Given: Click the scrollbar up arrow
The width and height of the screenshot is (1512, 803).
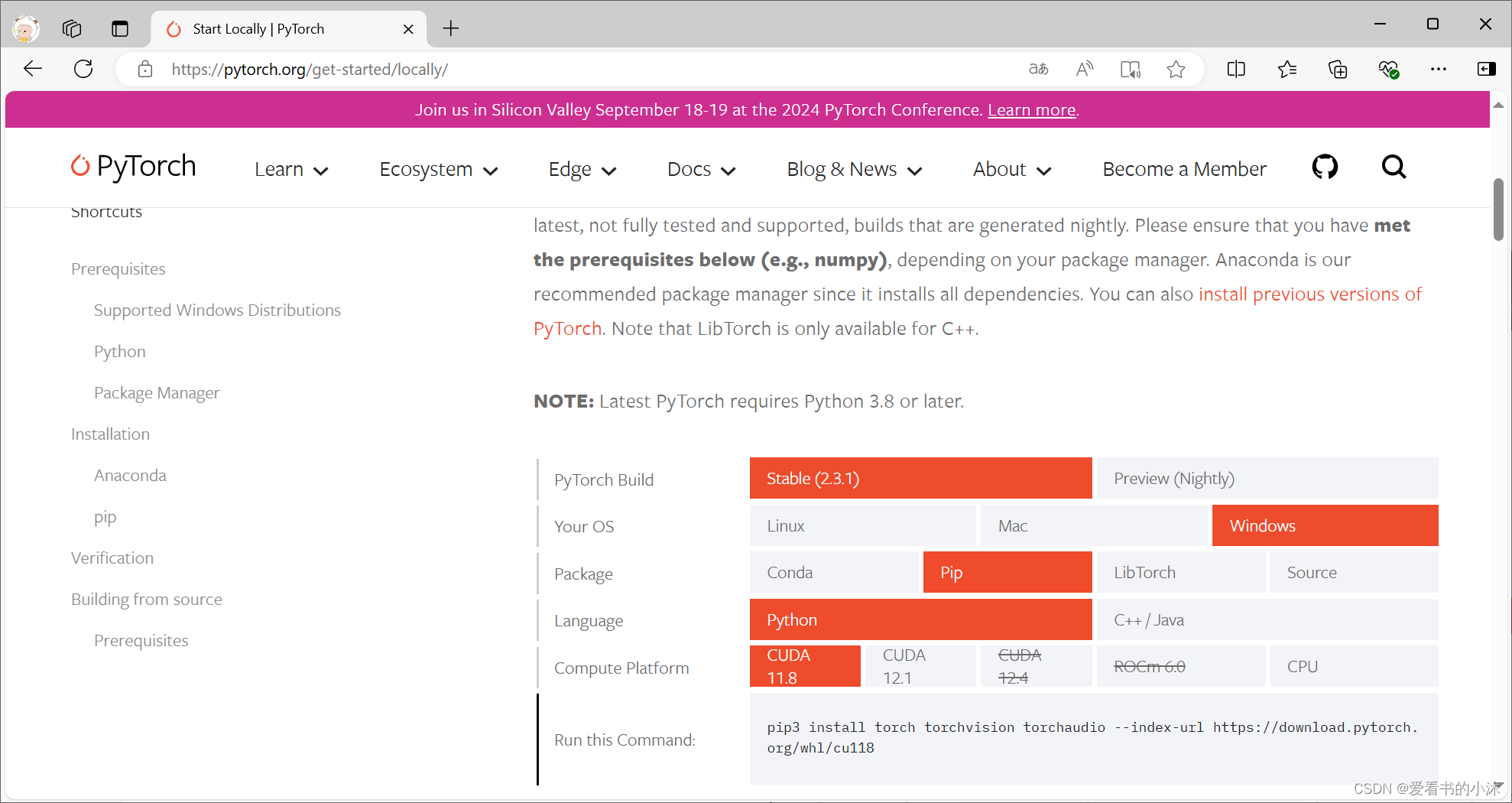Looking at the screenshot, I should [1498, 105].
